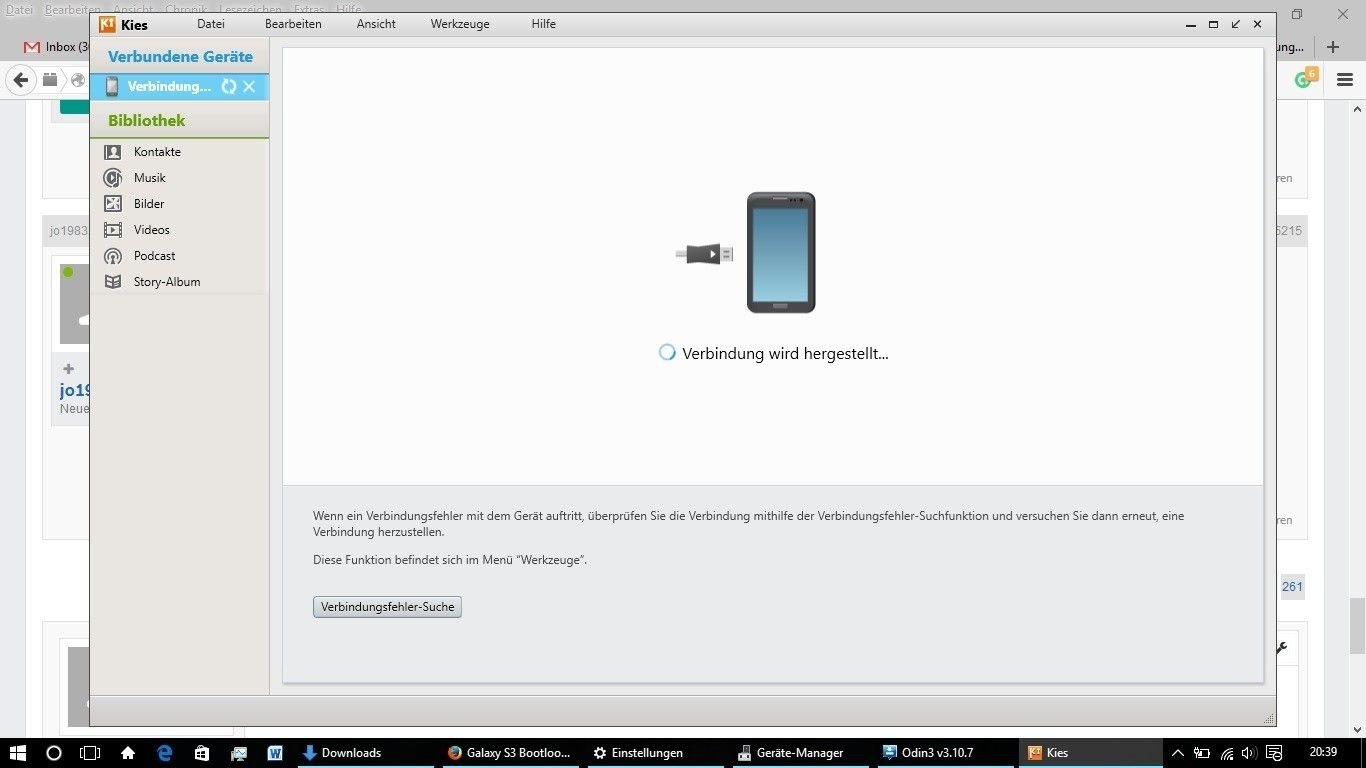Click the smartphone illustration in the center

click(781, 253)
